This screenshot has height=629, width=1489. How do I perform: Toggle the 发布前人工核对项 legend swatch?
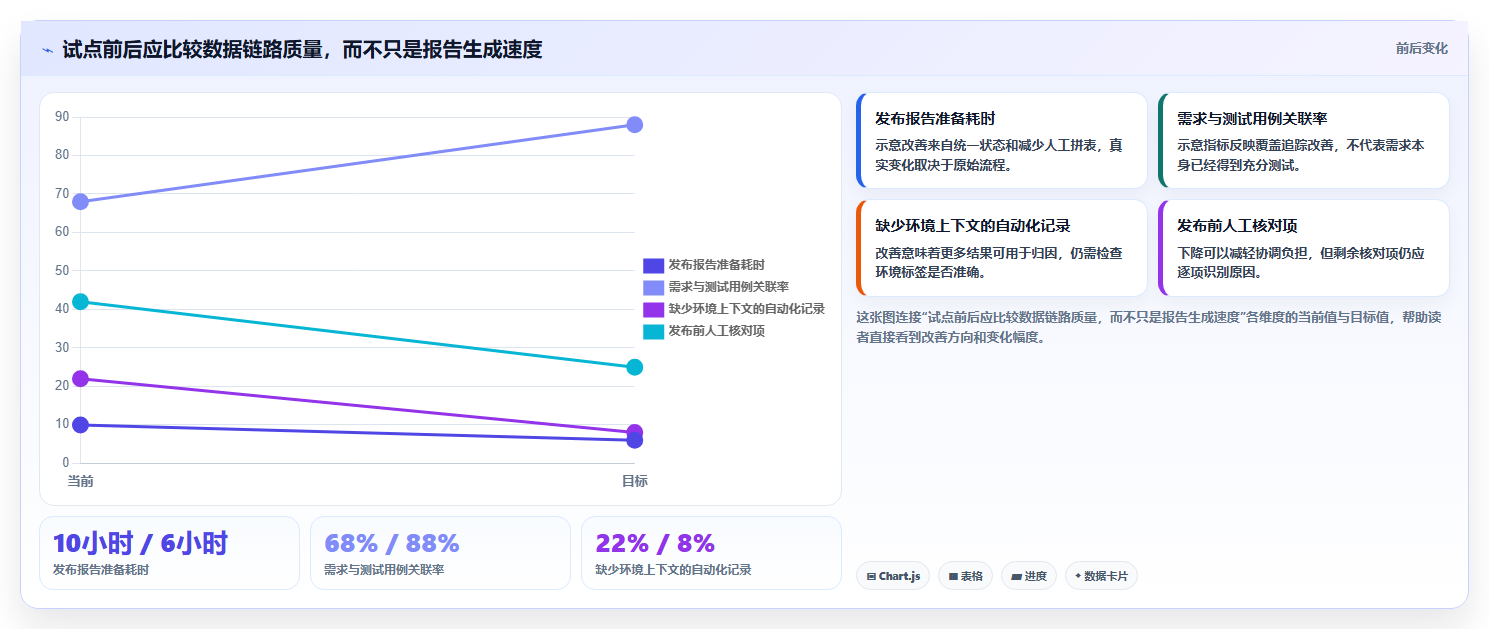point(653,331)
